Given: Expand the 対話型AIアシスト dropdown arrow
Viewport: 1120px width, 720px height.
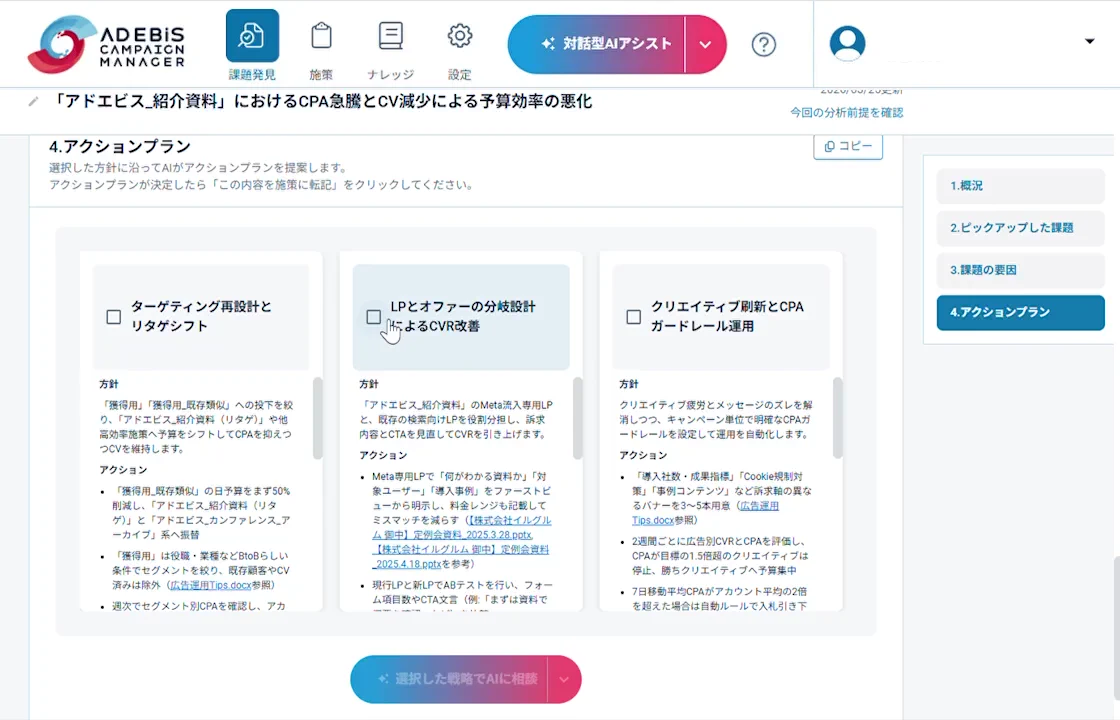Looking at the screenshot, I should coord(705,44).
